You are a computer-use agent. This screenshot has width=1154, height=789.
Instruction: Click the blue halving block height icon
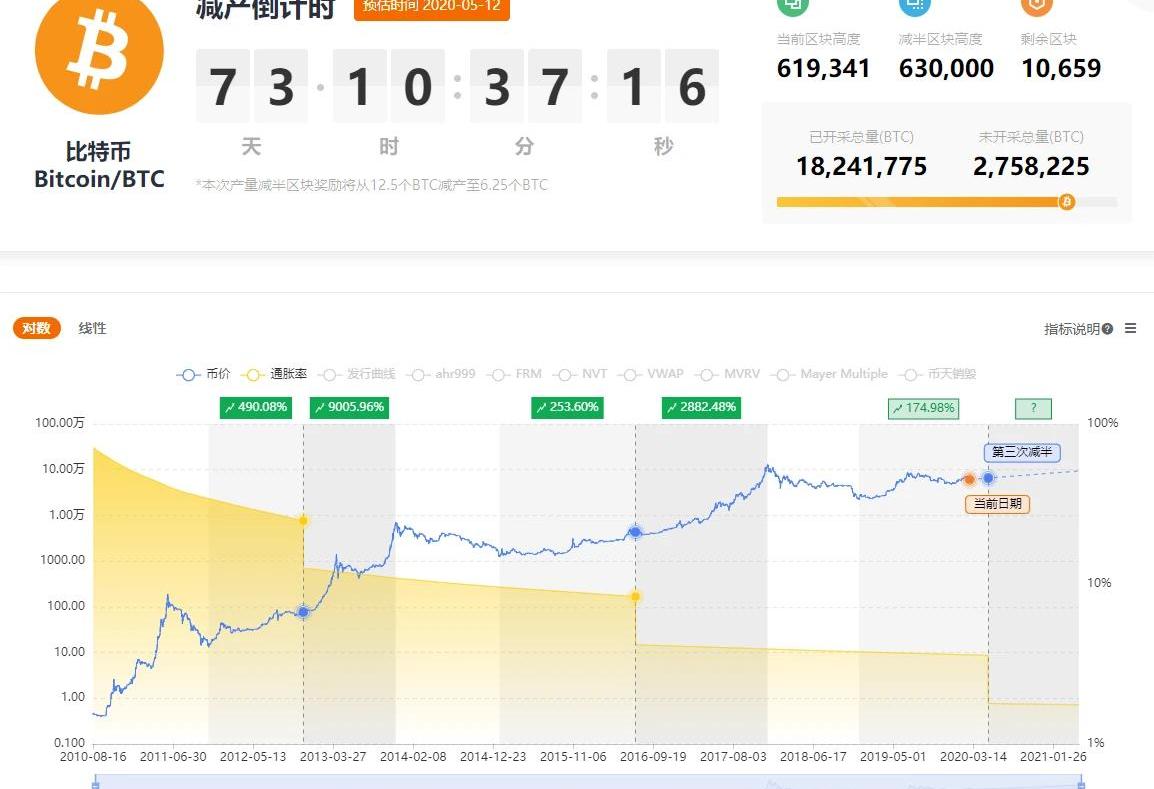coord(914,5)
